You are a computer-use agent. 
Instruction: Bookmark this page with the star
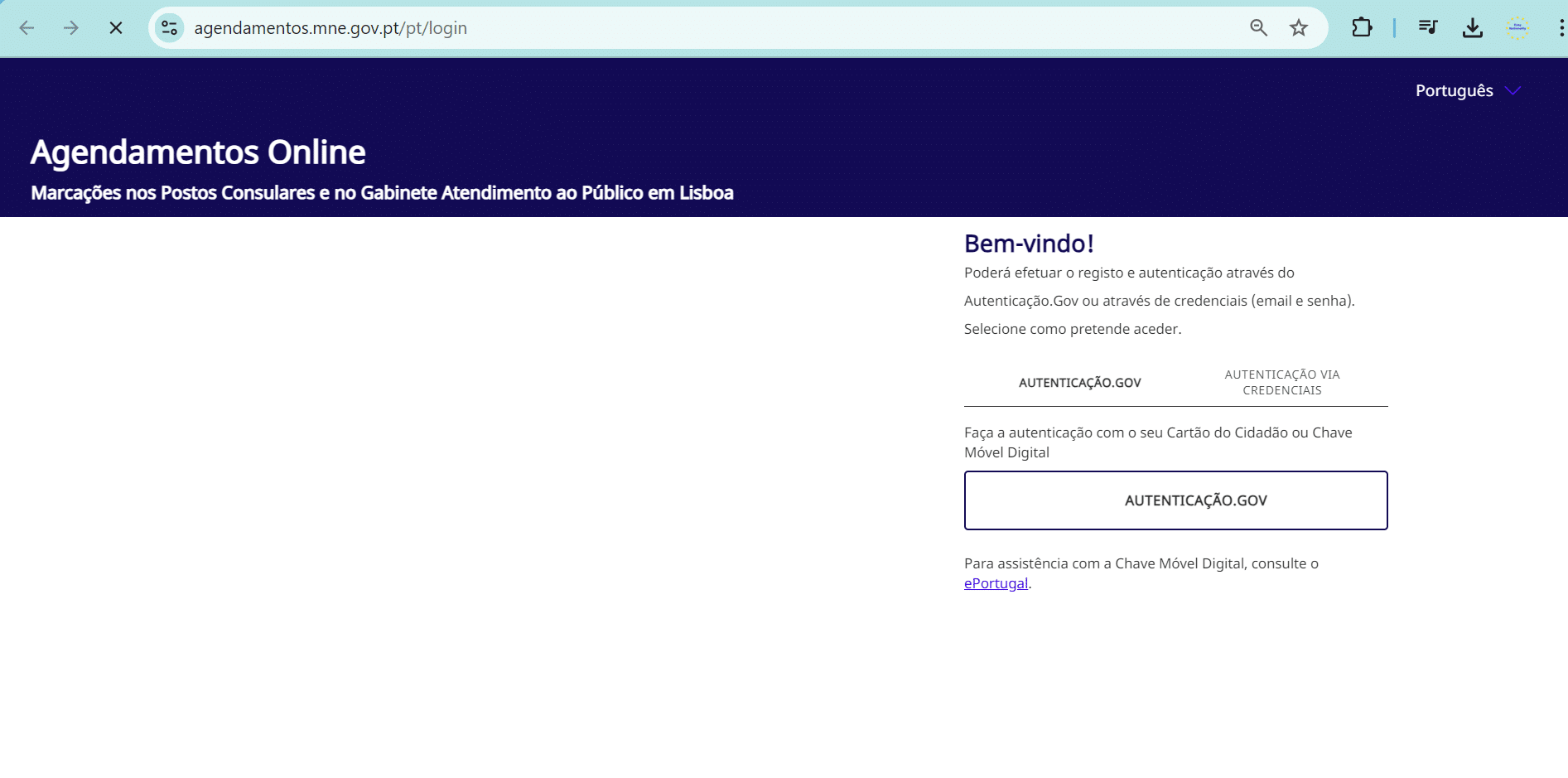click(x=1299, y=28)
